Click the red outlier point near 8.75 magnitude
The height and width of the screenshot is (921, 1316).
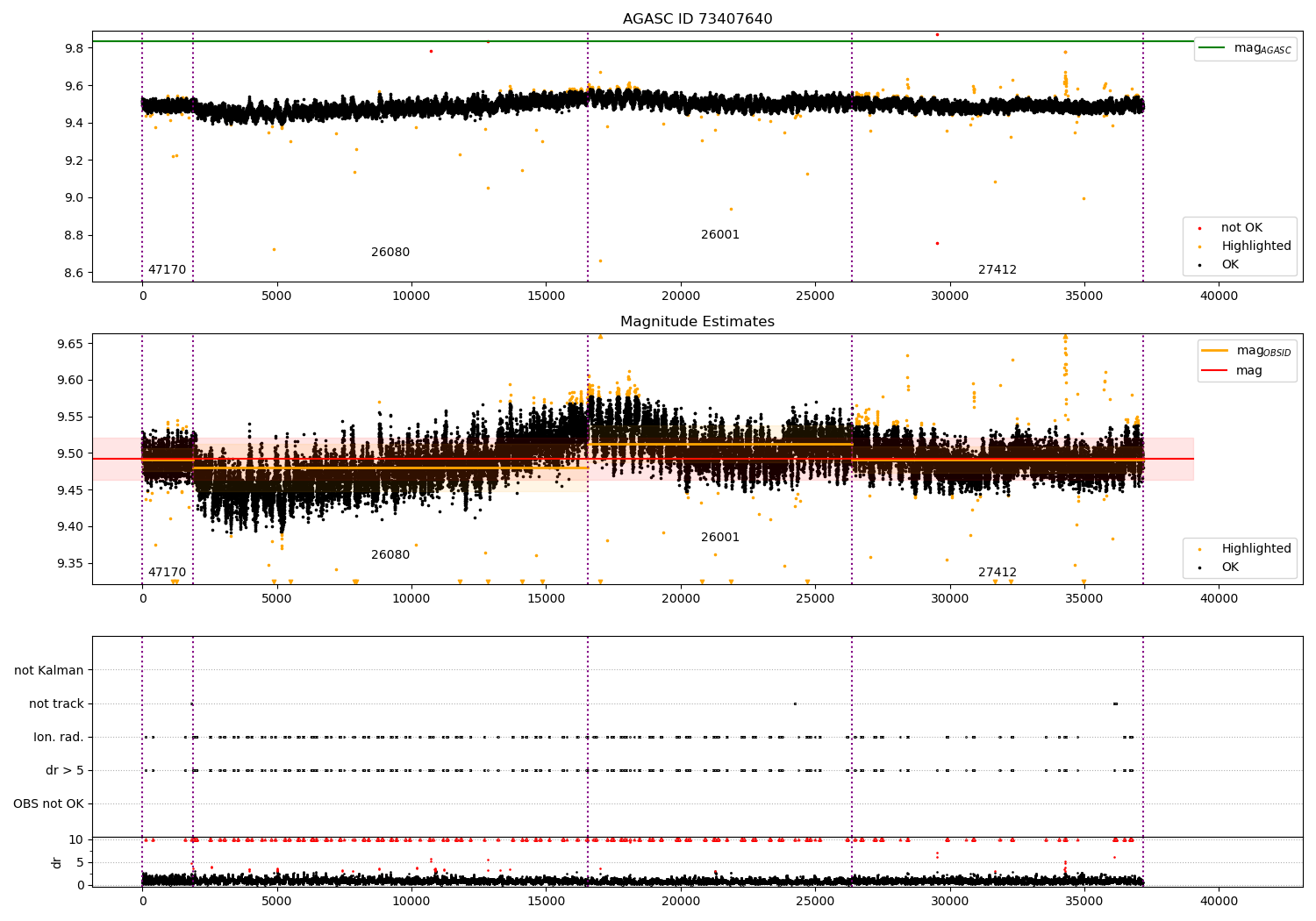(x=937, y=243)
